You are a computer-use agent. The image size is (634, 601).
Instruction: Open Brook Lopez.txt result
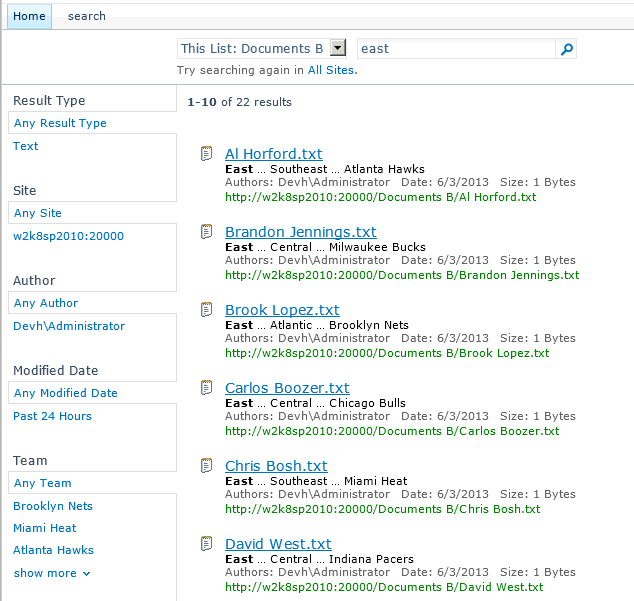(282, 310)
